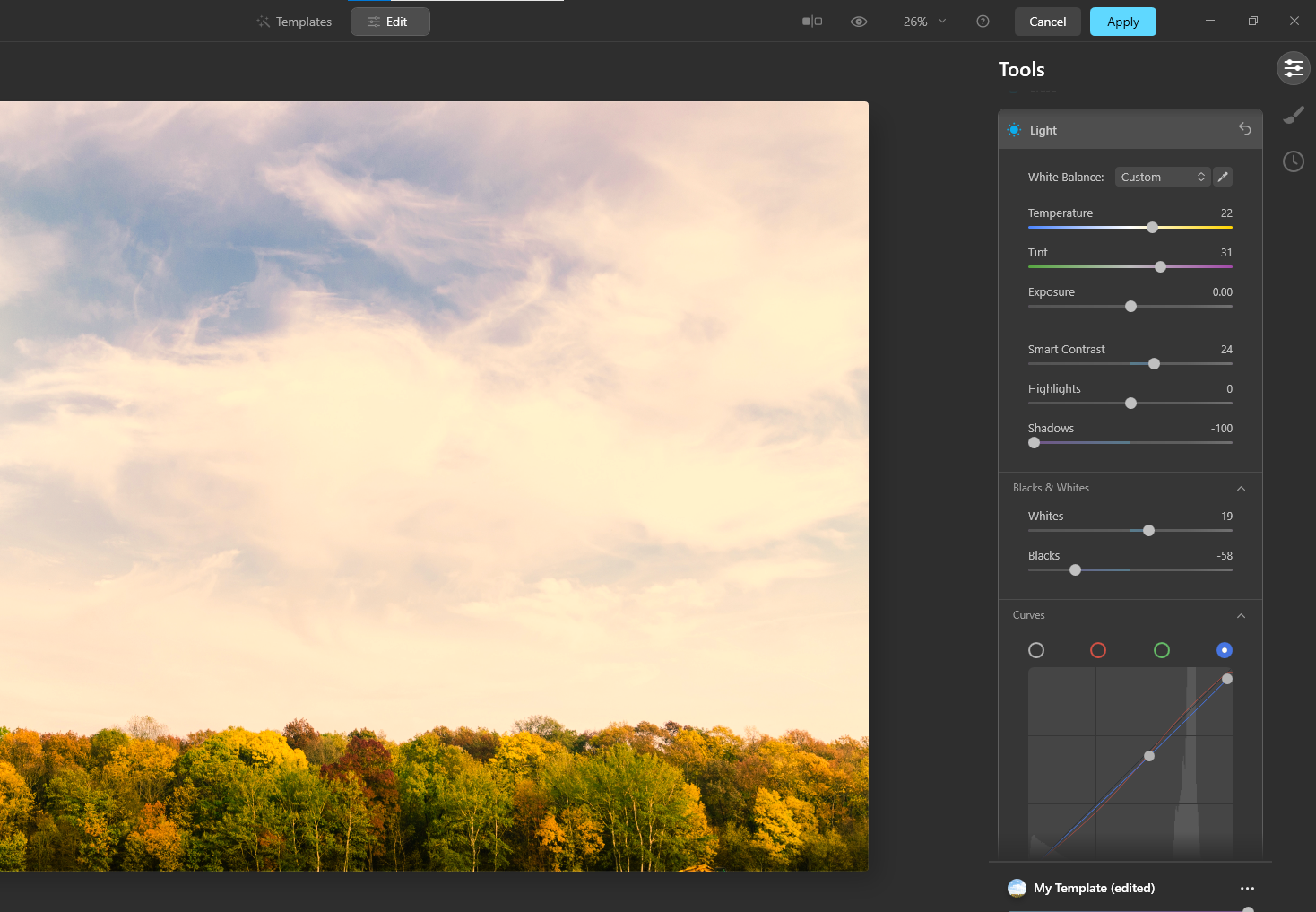Select the Red curve channel
Image resolution: width=1316 pixels, height=912 pixels.
coord(1099,650)
